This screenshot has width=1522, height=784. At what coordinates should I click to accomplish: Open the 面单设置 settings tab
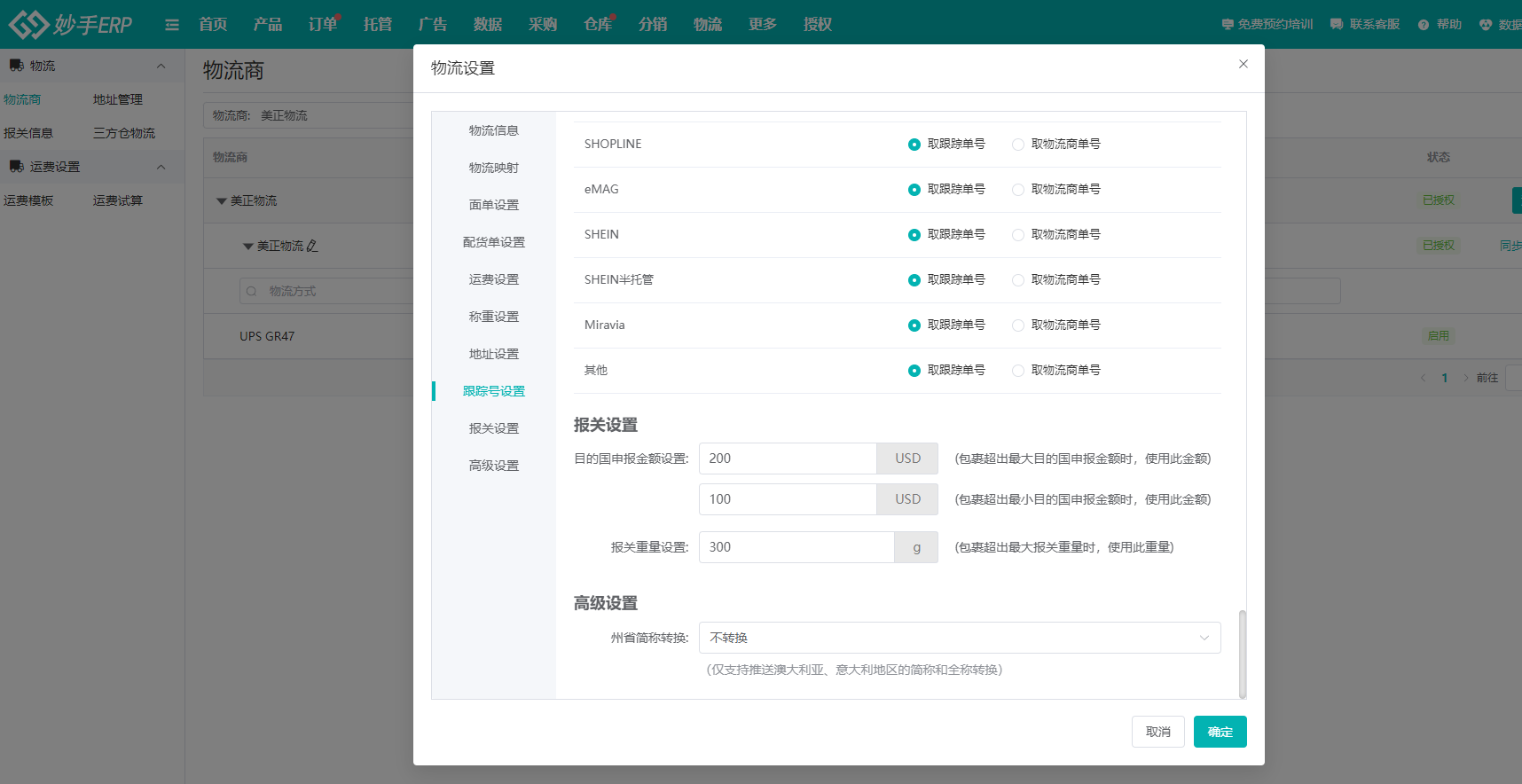tap(494, 205)
